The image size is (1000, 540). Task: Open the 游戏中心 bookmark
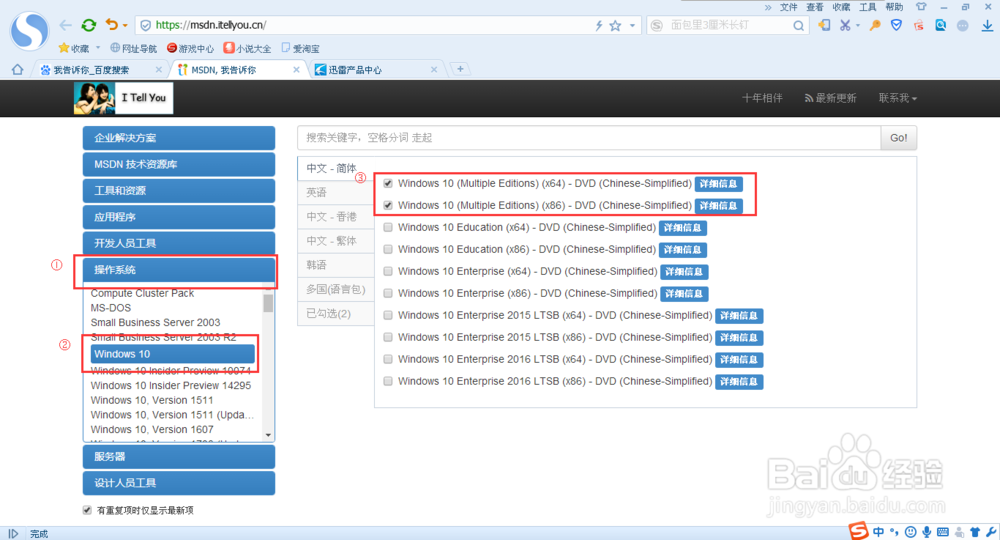(190, 48)
